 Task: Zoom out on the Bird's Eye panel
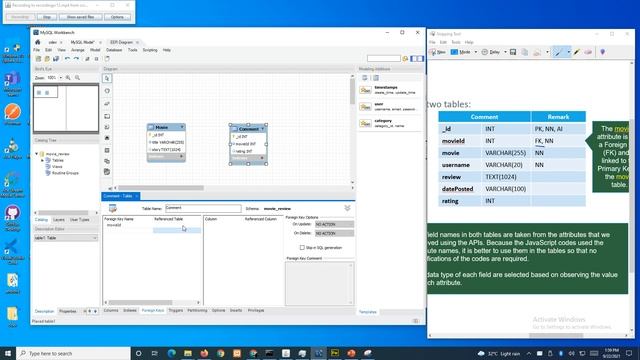[77, 78]
